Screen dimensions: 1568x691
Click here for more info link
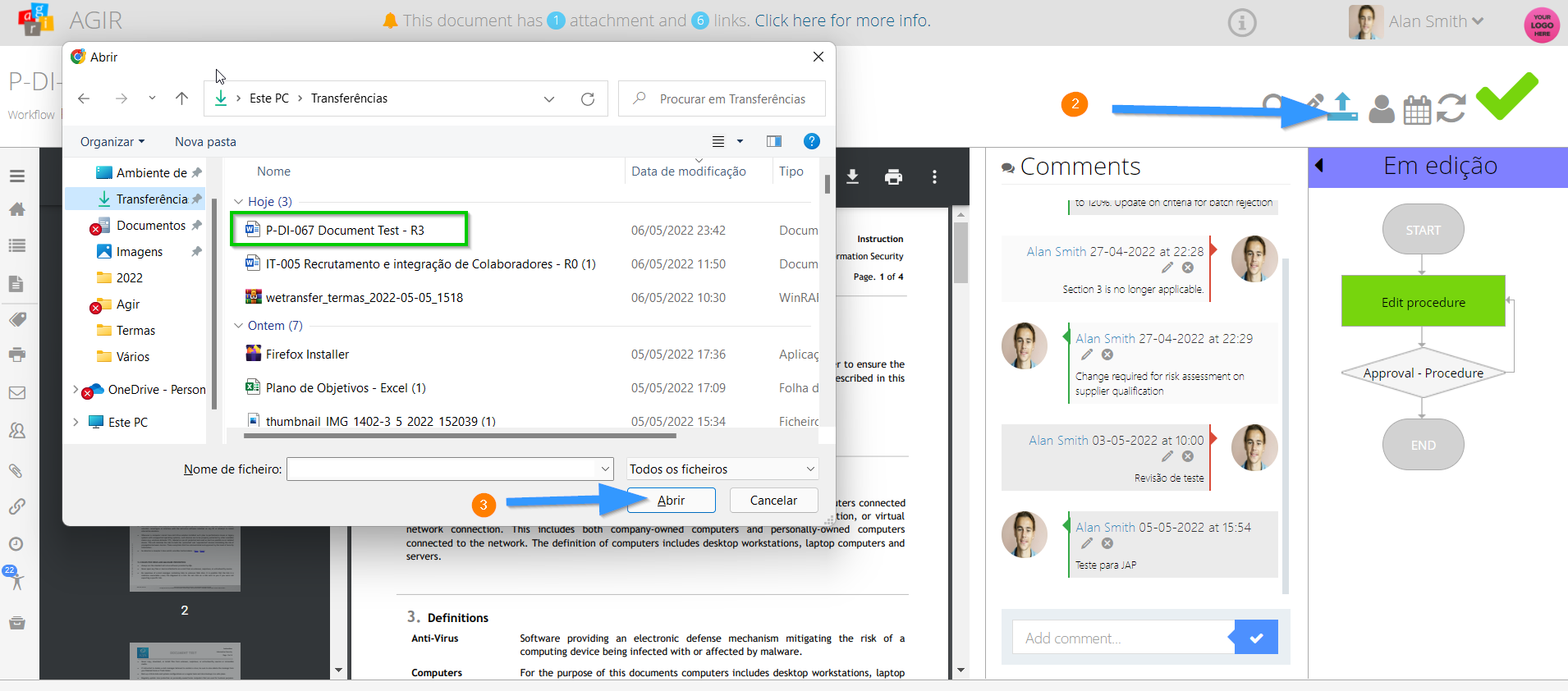tap(843, 21)
